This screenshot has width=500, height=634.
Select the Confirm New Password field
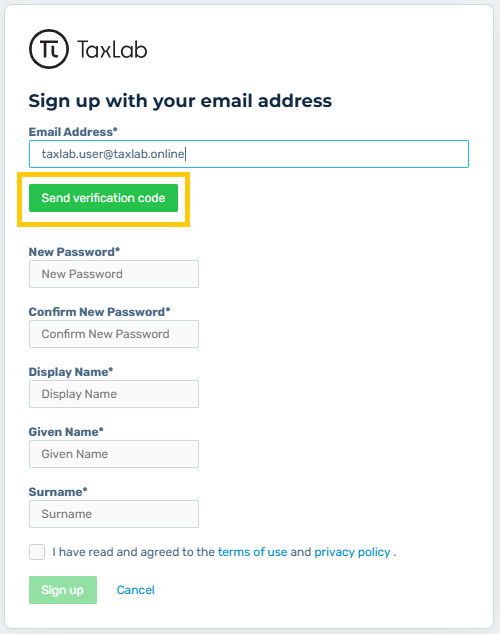pyautogui.click(x=114, y=334)
